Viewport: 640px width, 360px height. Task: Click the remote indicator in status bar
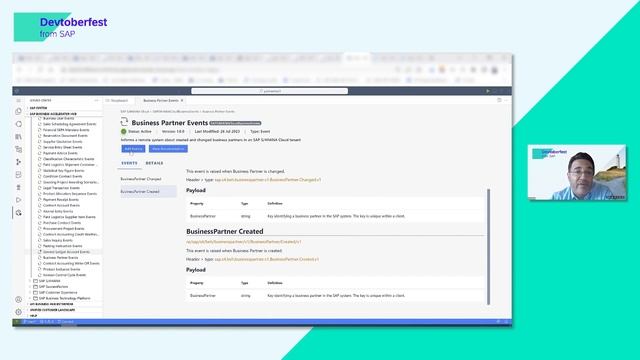pyautogui.click(x=17, y=322)
